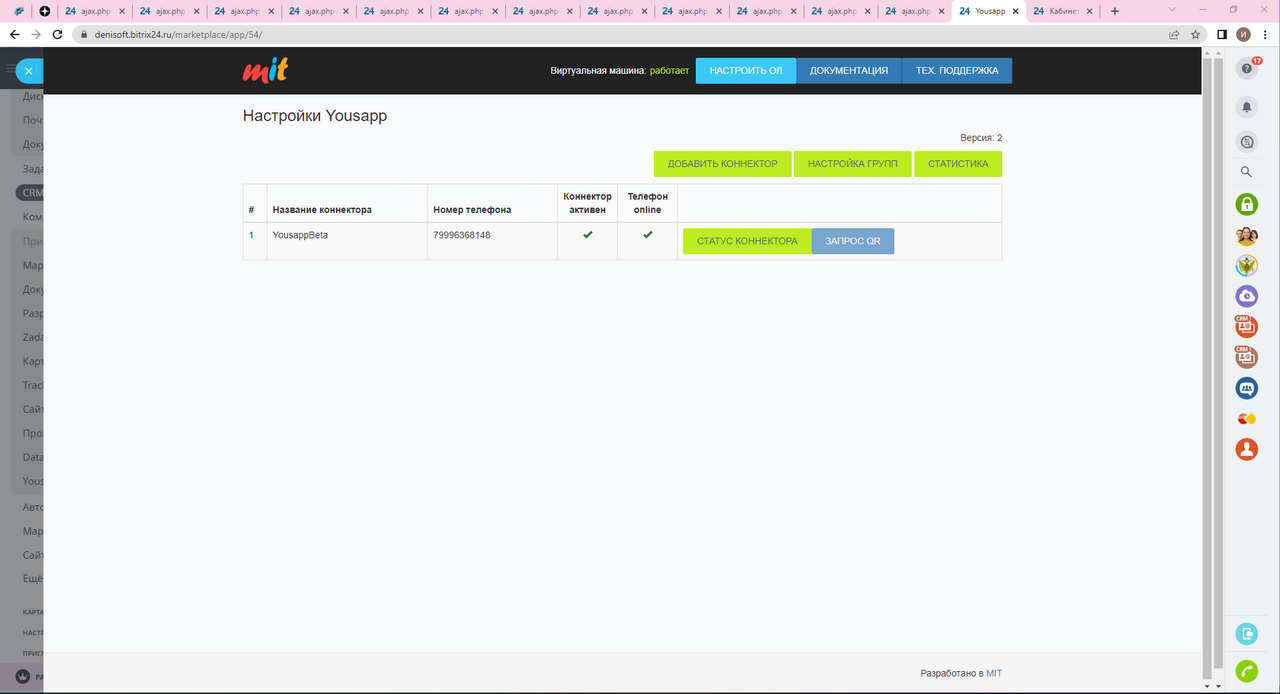Open the emblem avatar chat
The image size is (1280, 694).
pyautogui.click(x=1247, y=266)
